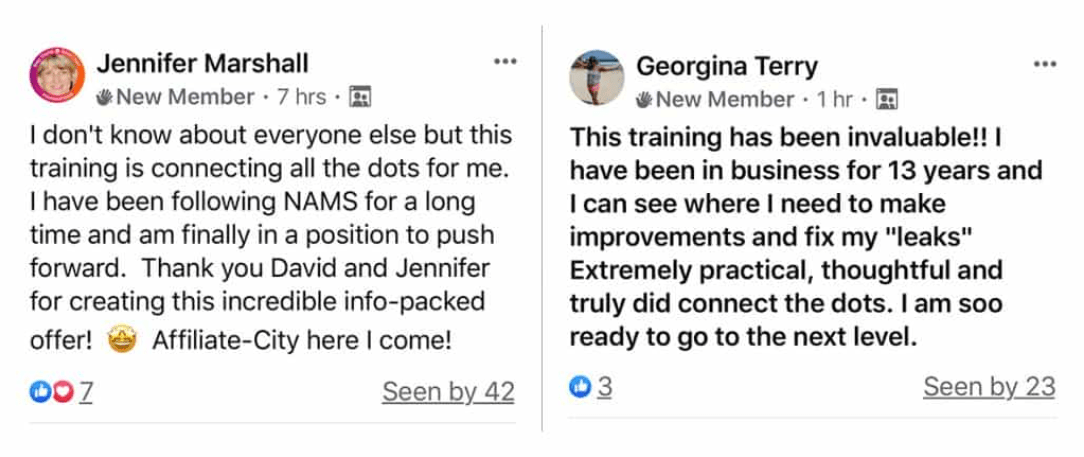The width and height of the screenshot is (1084, 457).
Task: Open the reaction count "3"
Action: (x=604, y=387)
